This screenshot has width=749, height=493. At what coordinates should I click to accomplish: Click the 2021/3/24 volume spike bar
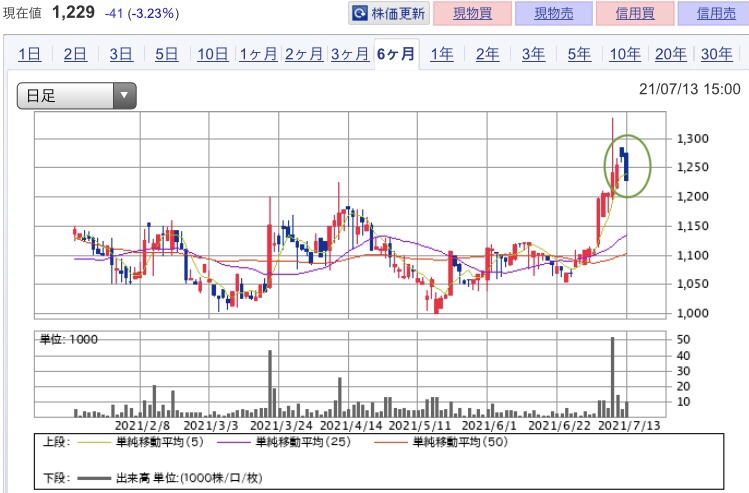(270, 384)
